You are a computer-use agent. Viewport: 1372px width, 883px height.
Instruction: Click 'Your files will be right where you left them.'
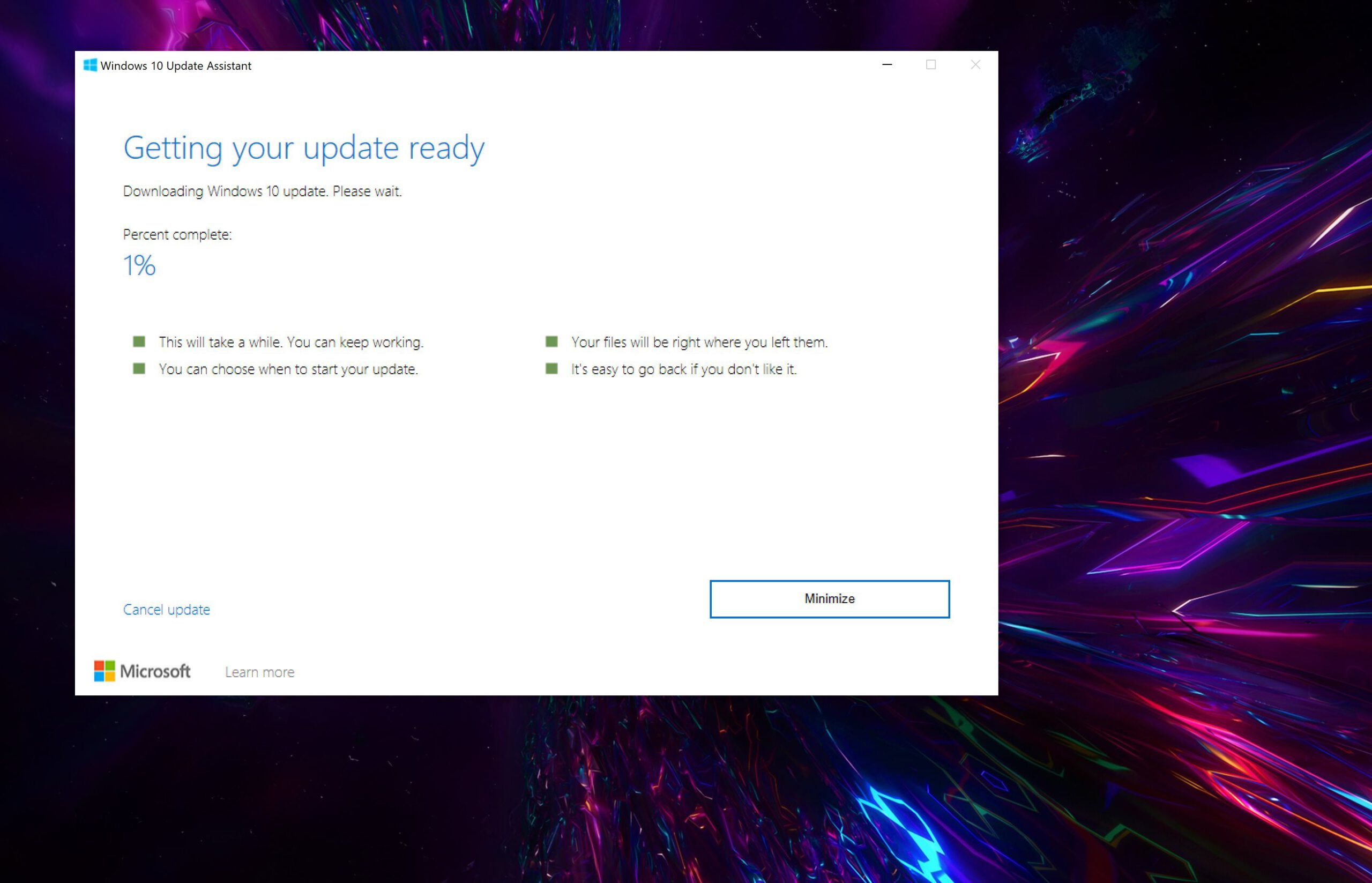pos(700,342)
